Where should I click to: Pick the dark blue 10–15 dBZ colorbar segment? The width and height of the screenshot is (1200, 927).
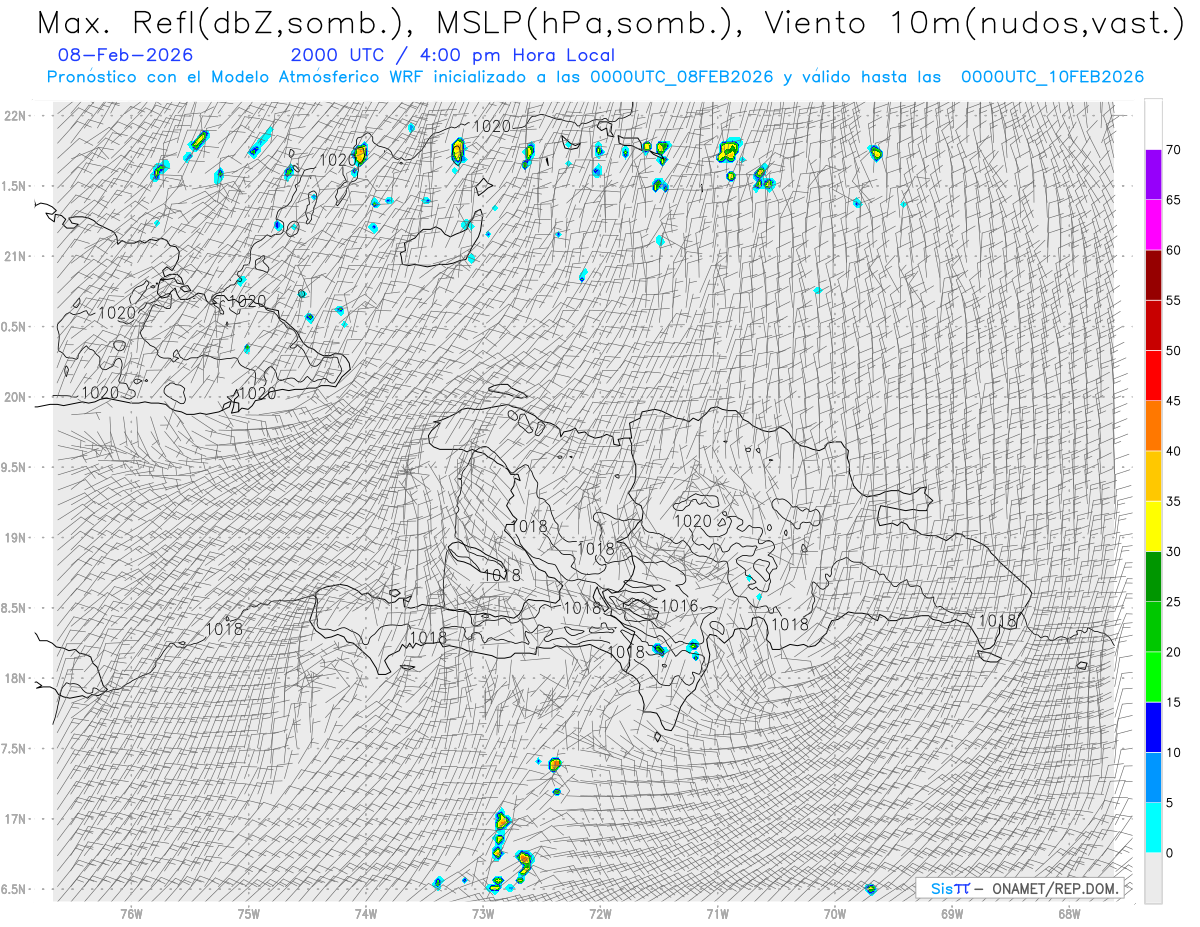pyautogui.click(x=1153, y=727)
